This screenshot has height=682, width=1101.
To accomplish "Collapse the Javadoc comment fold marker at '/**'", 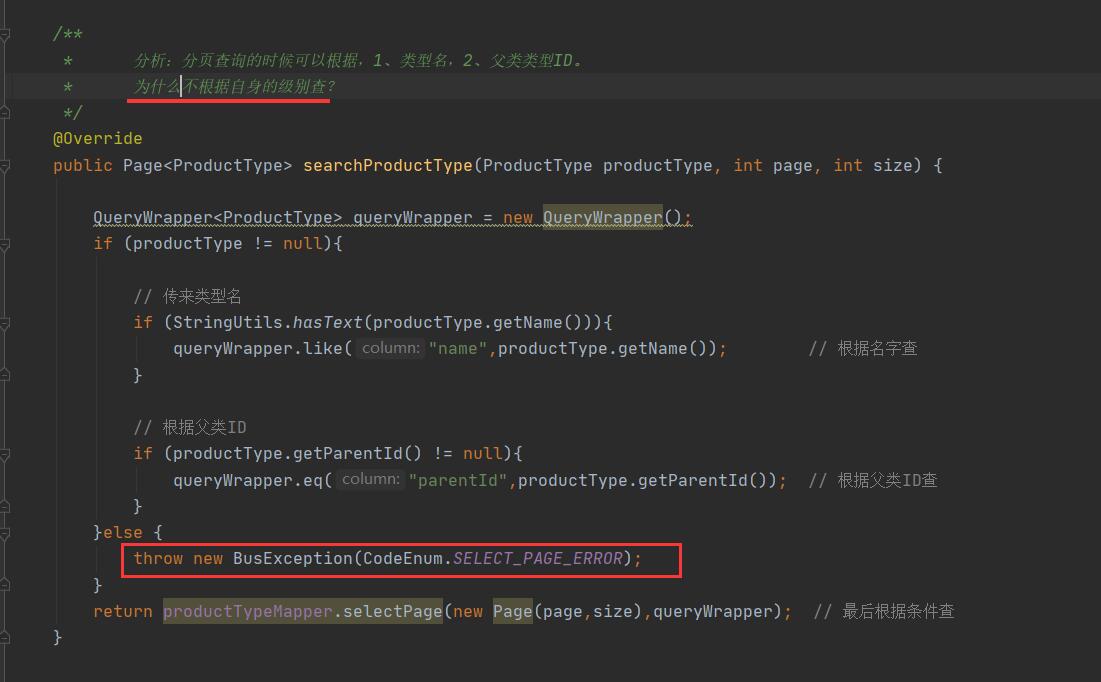I will [x=5, y=34].
